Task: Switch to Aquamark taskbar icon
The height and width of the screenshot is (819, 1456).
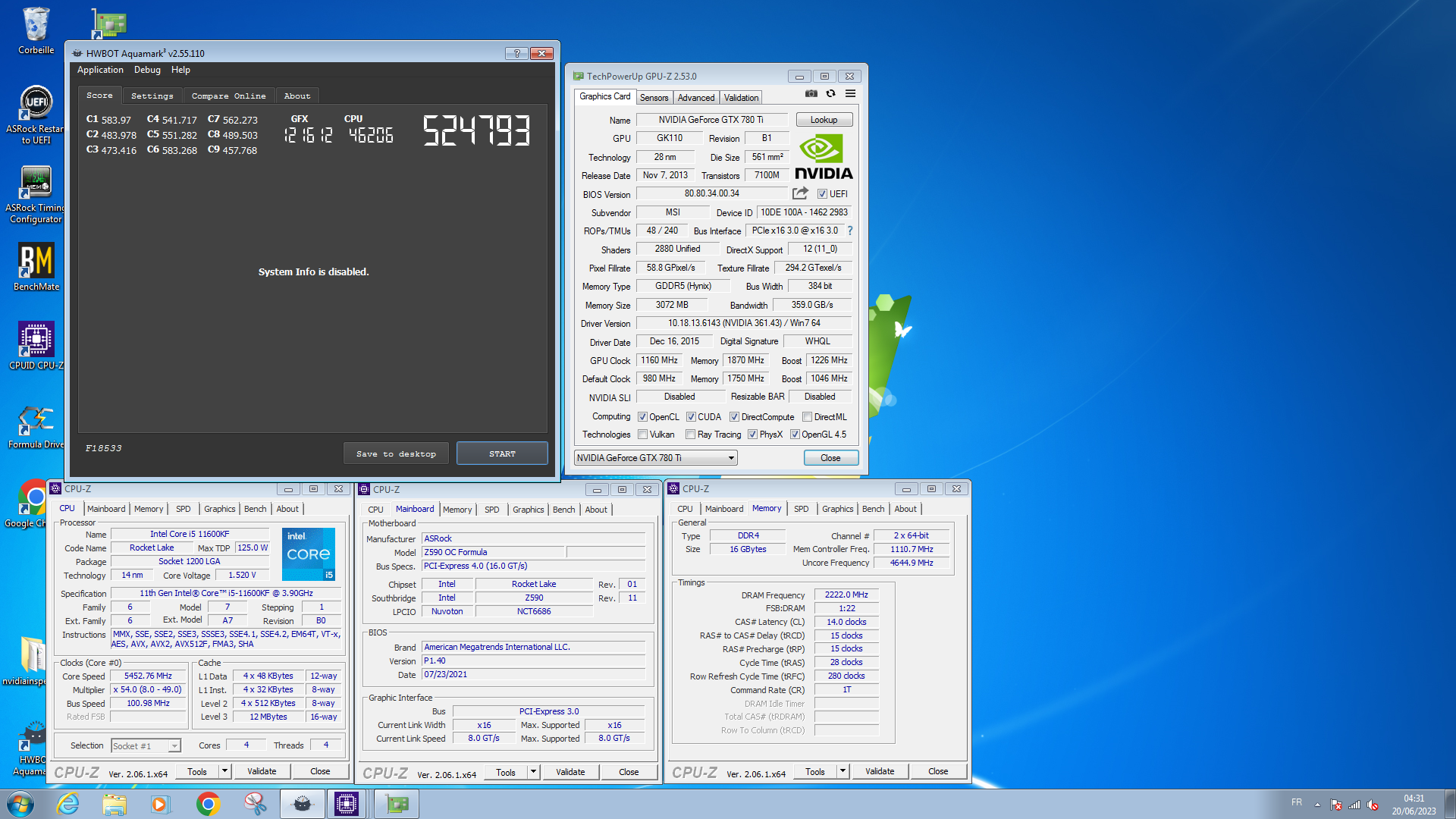Action: coord(302,804)
